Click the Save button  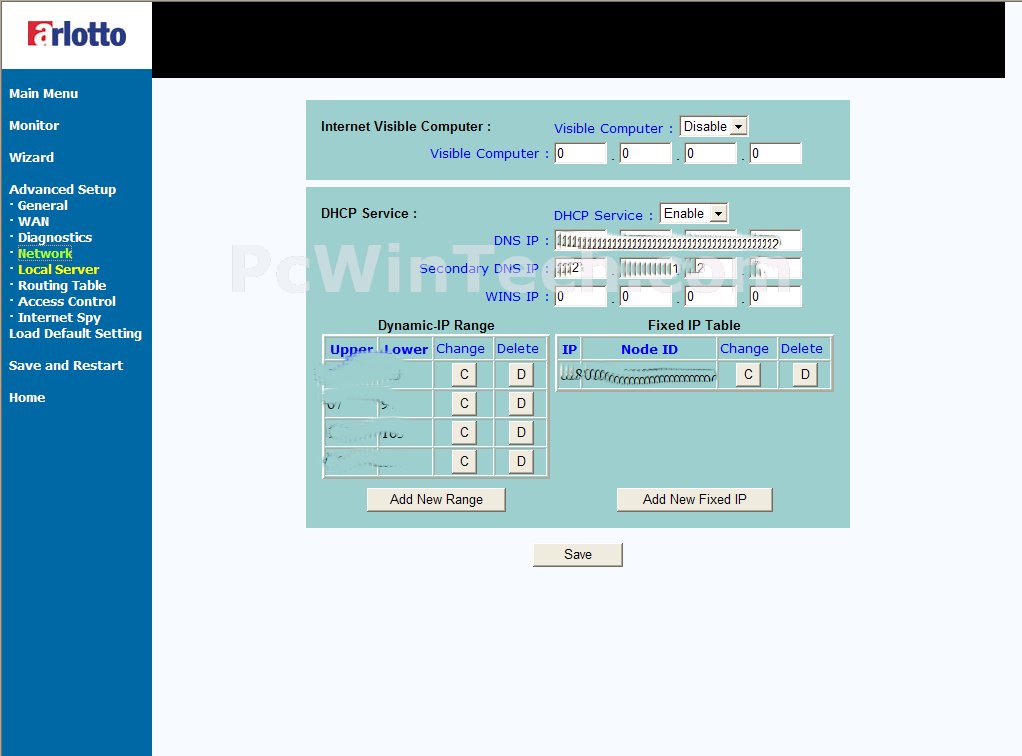click(x=578, y=555)
